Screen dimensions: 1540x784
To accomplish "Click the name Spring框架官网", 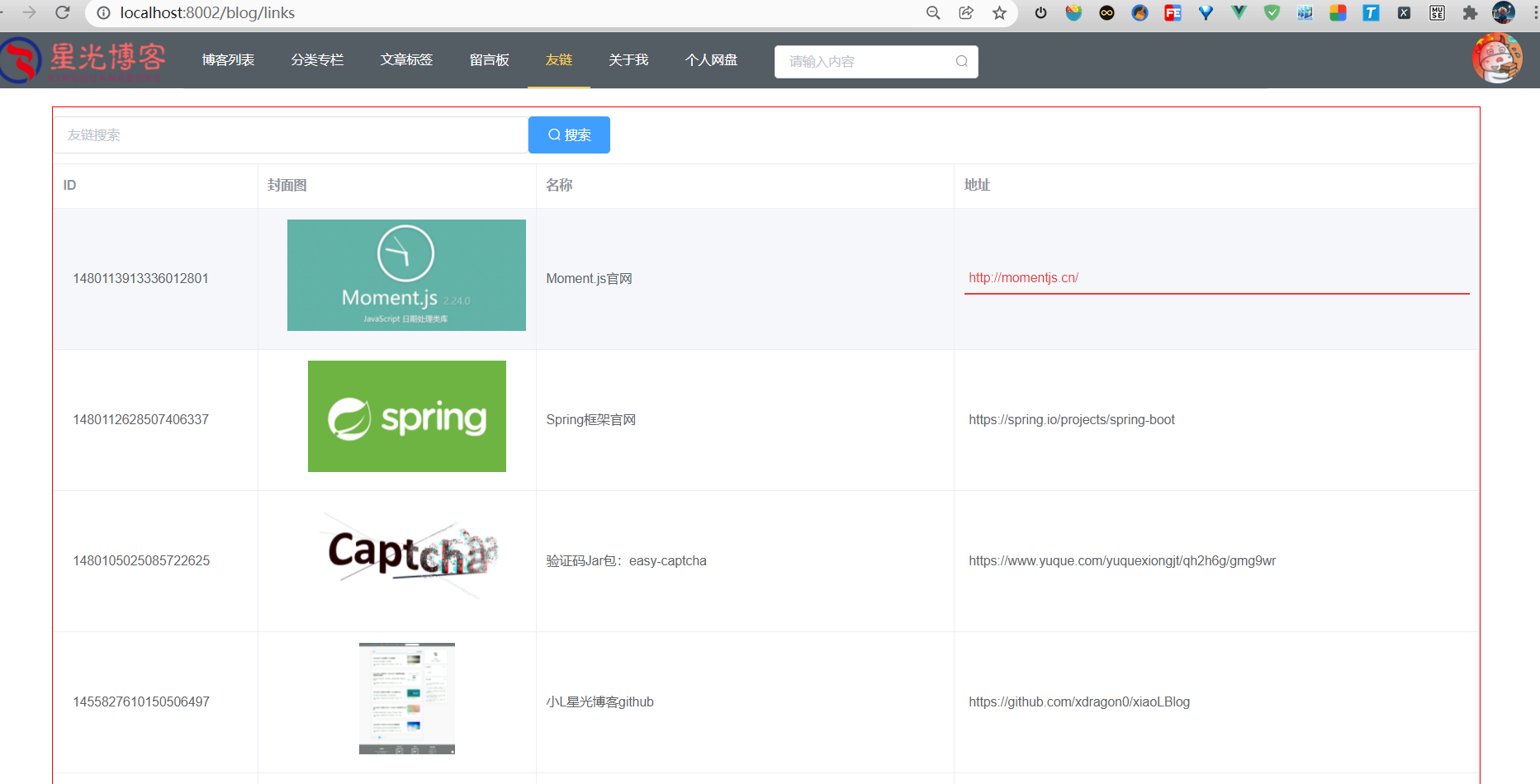I will (590, 420).
